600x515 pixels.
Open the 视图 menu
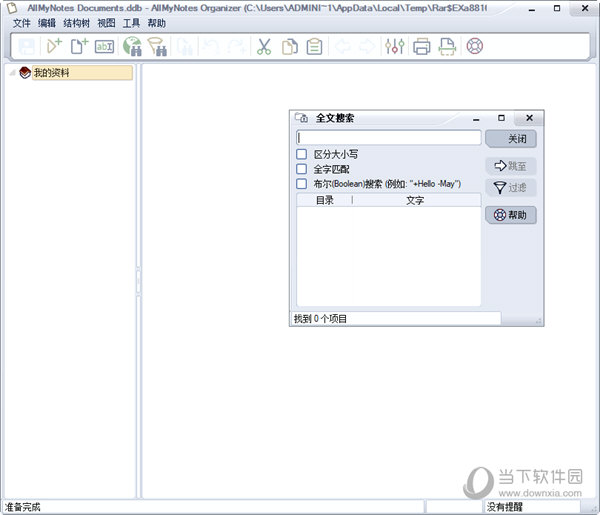pyautogui.click(x=106, y=23)
